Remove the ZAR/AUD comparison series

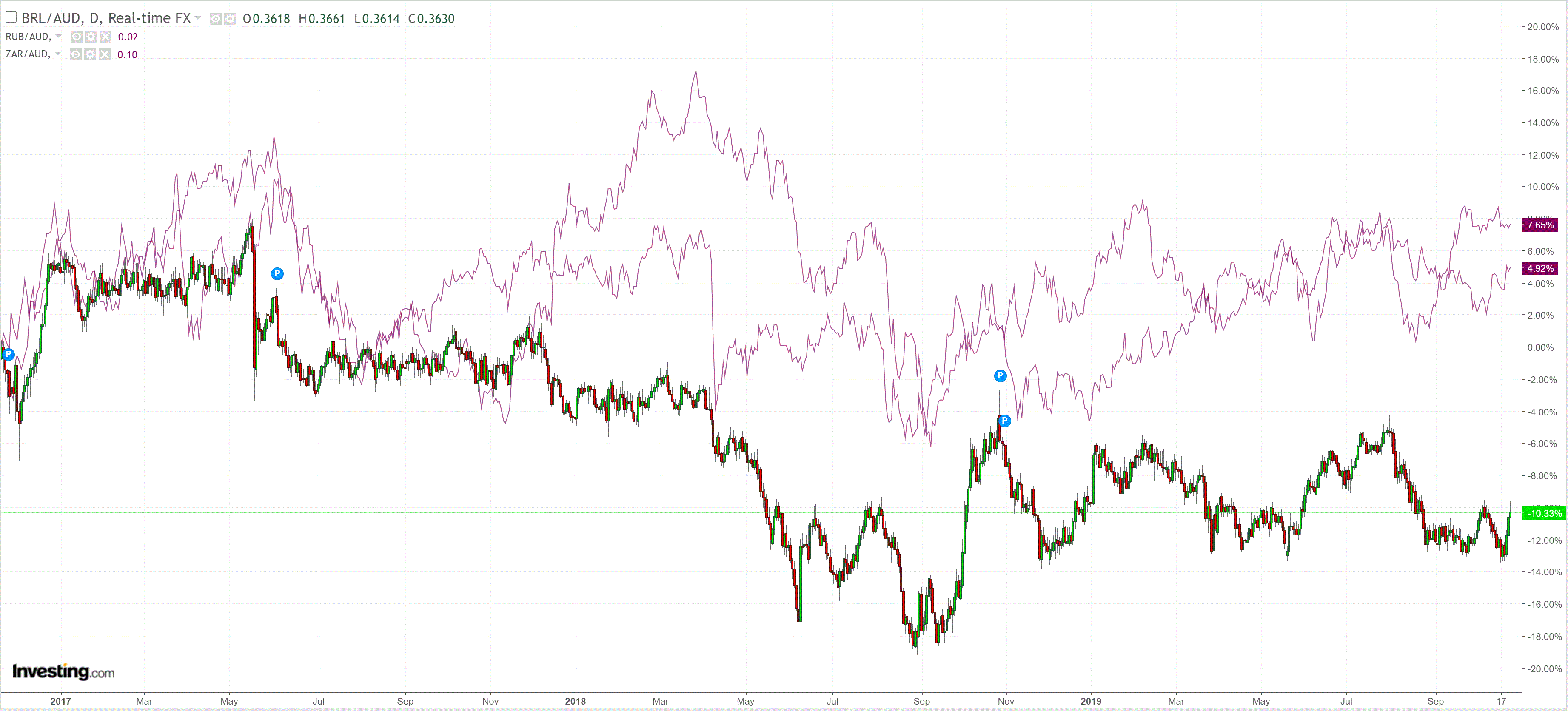(105, 55)
